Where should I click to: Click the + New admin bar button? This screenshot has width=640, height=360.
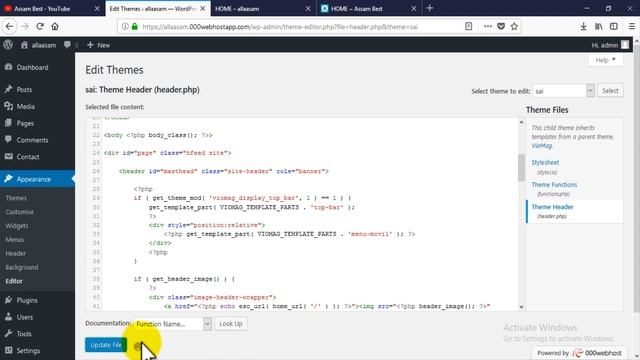[98, 45]
